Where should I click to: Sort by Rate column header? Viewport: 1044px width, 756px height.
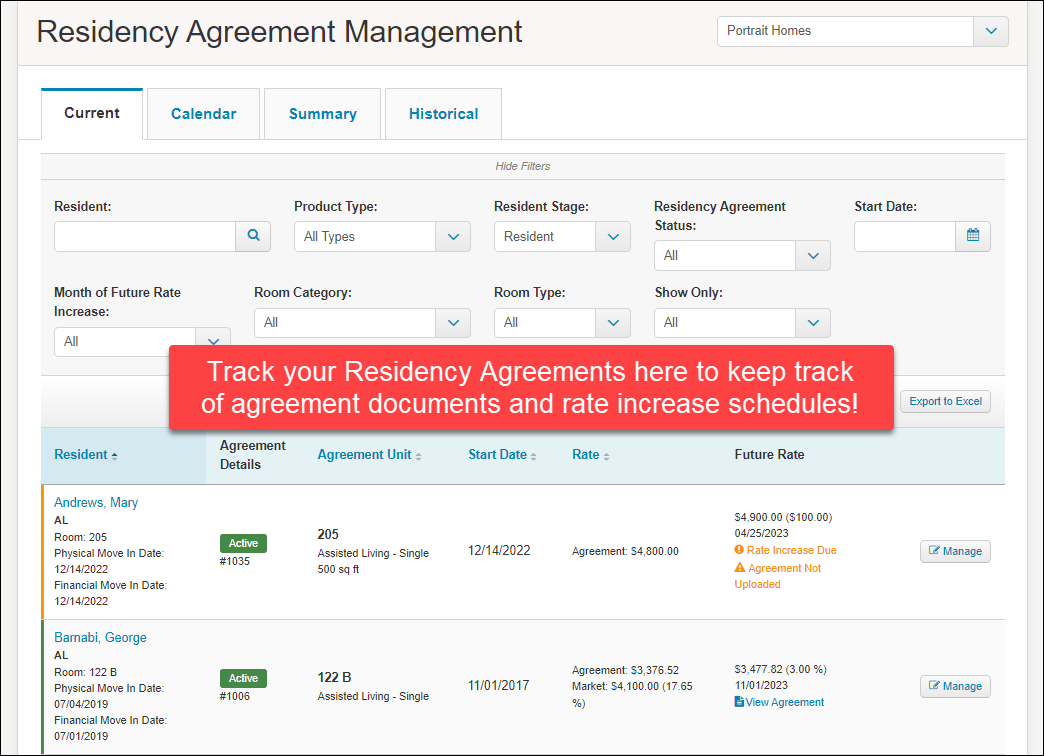(x=585, y=455)
